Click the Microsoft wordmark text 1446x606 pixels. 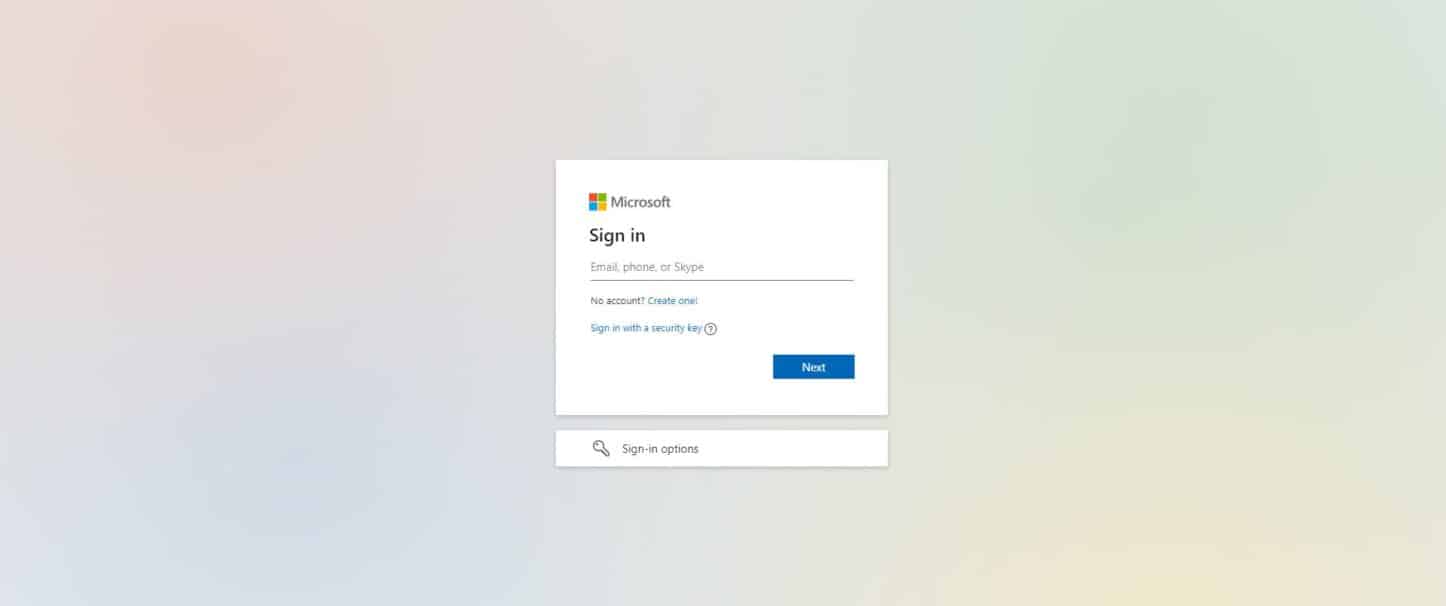641,202
